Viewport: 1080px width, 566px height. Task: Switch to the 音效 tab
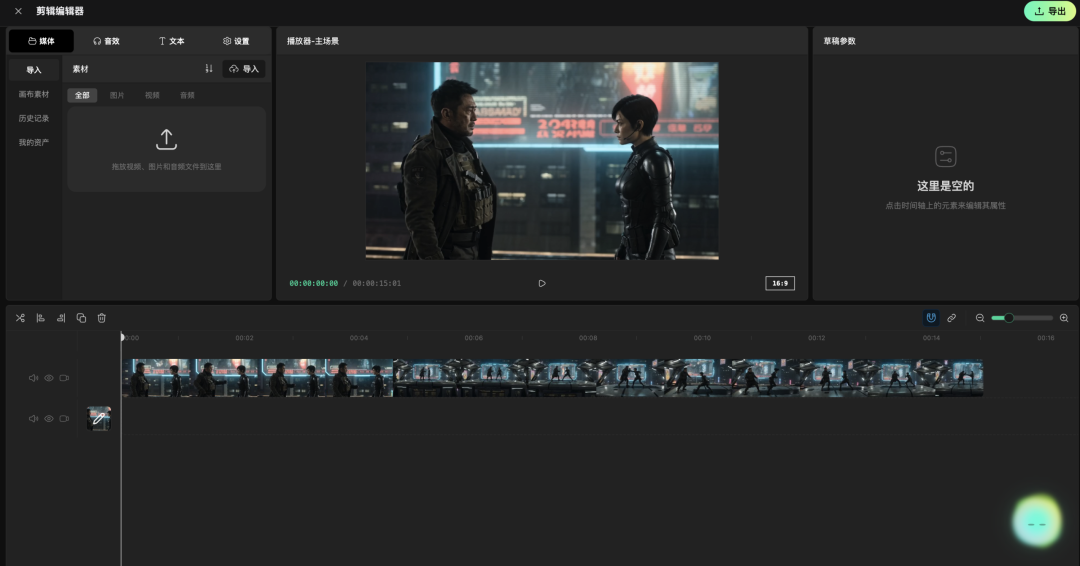106,41
